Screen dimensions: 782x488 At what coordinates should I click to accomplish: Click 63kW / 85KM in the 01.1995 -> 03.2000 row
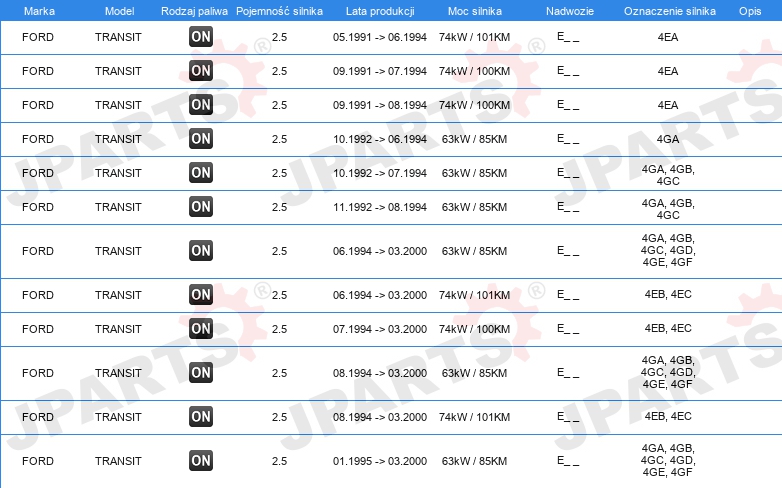click(x=474, y=461)
